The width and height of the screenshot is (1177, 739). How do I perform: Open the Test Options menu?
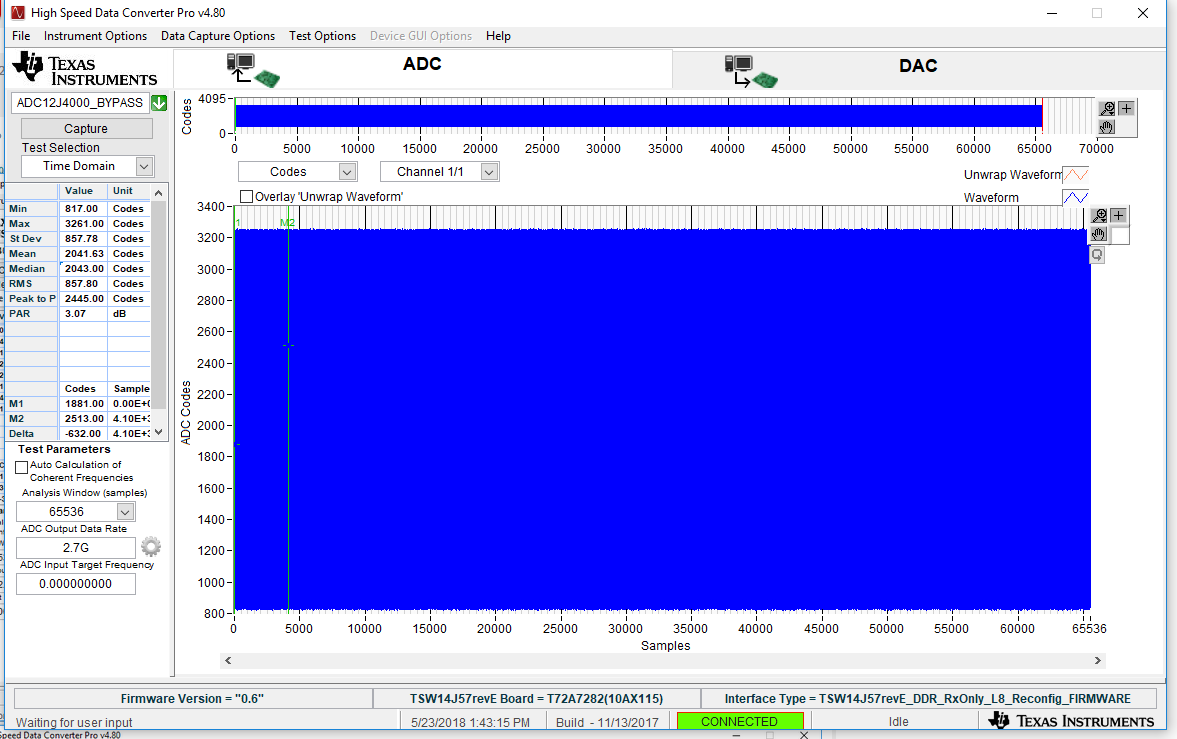(322, 36)
